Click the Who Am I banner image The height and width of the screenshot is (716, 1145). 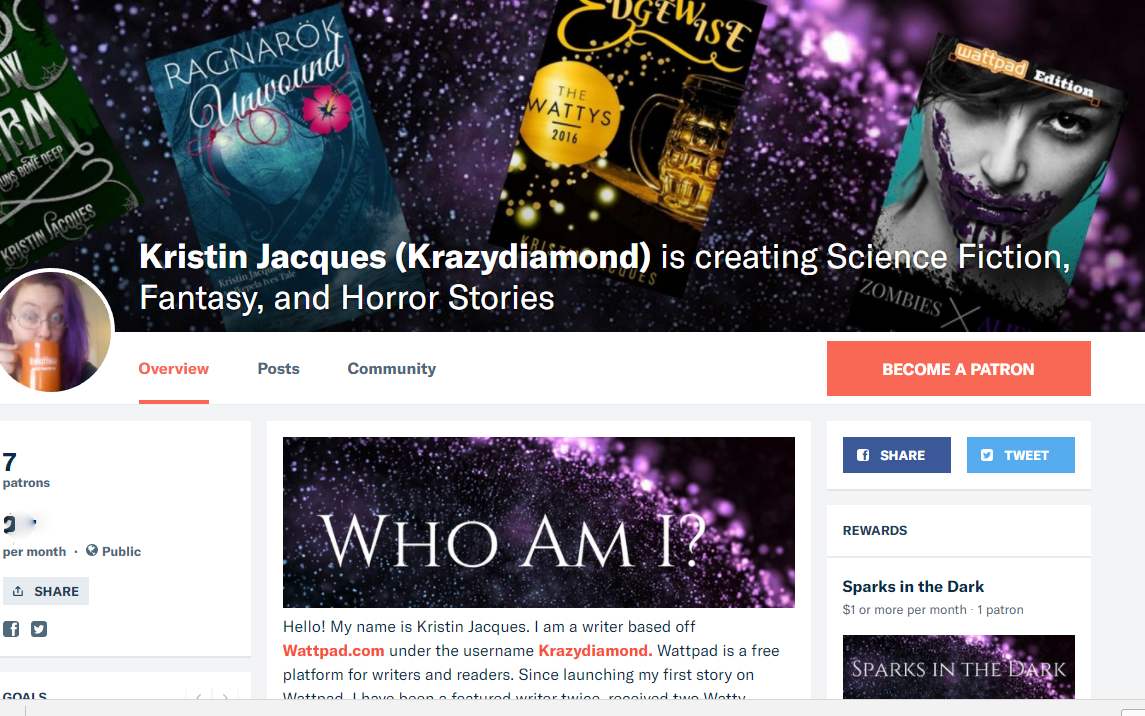(x=538, y=523)
